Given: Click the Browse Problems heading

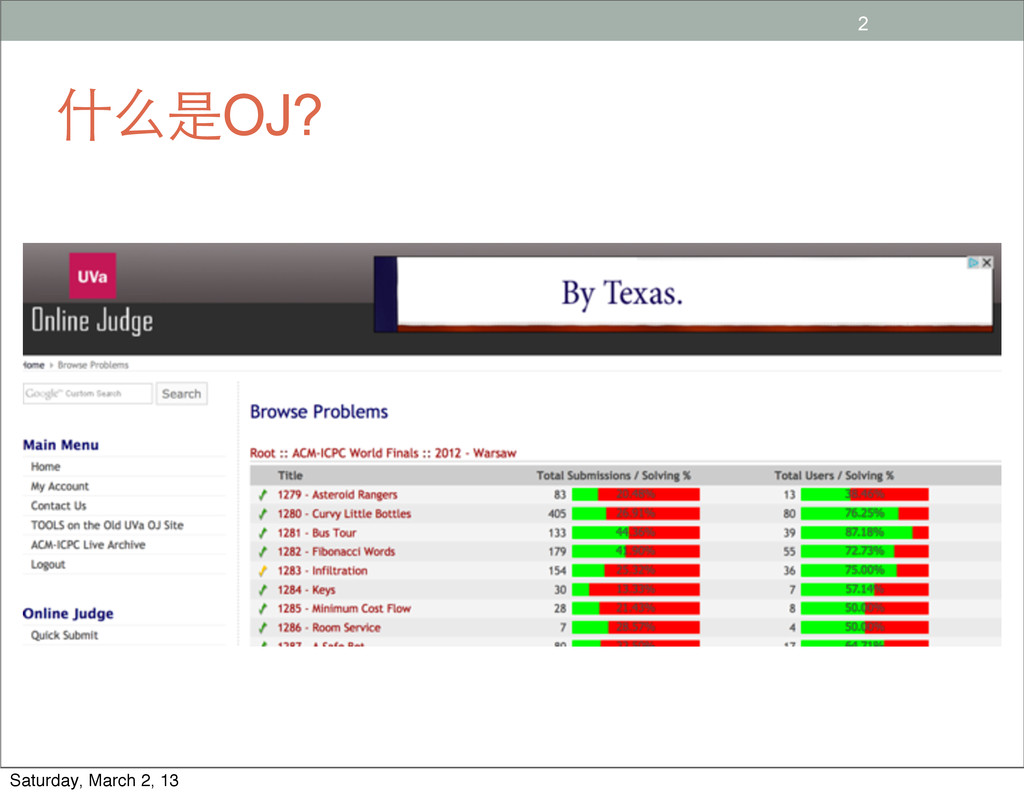Looking at the screenshot, I should coord(319,412).
